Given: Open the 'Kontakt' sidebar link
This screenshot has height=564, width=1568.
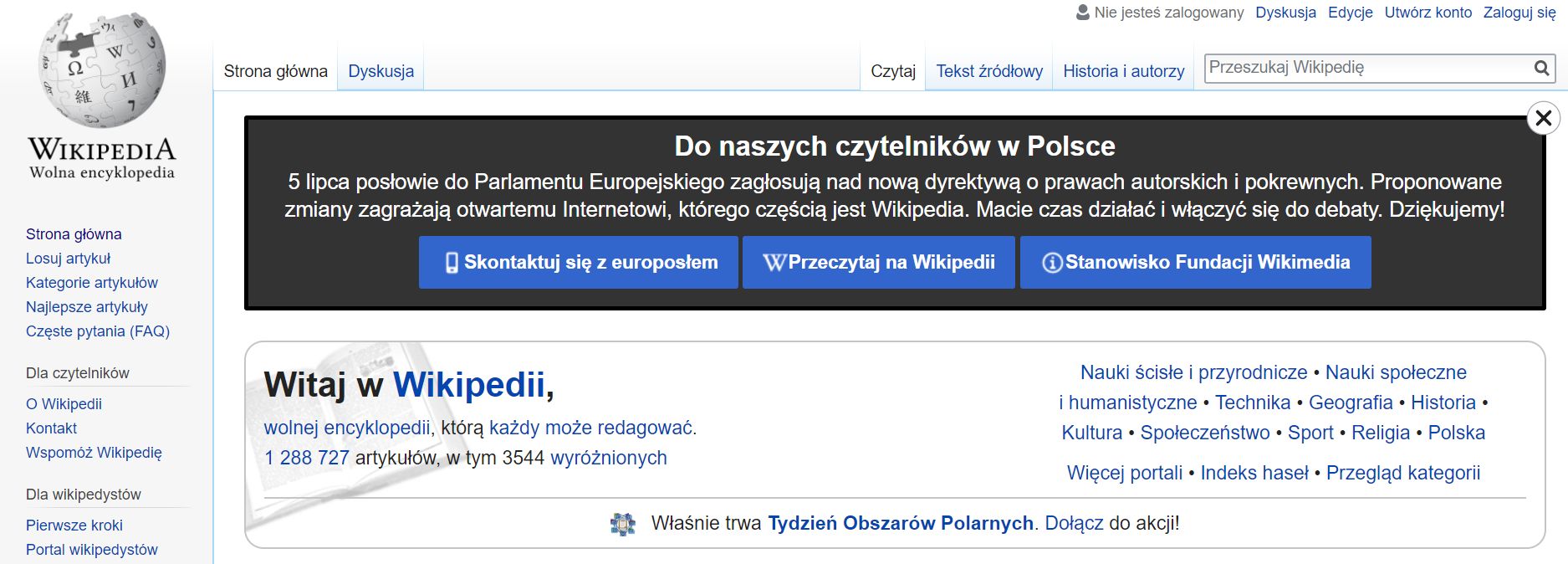Looking at the screenshot, I should [51, 428].
